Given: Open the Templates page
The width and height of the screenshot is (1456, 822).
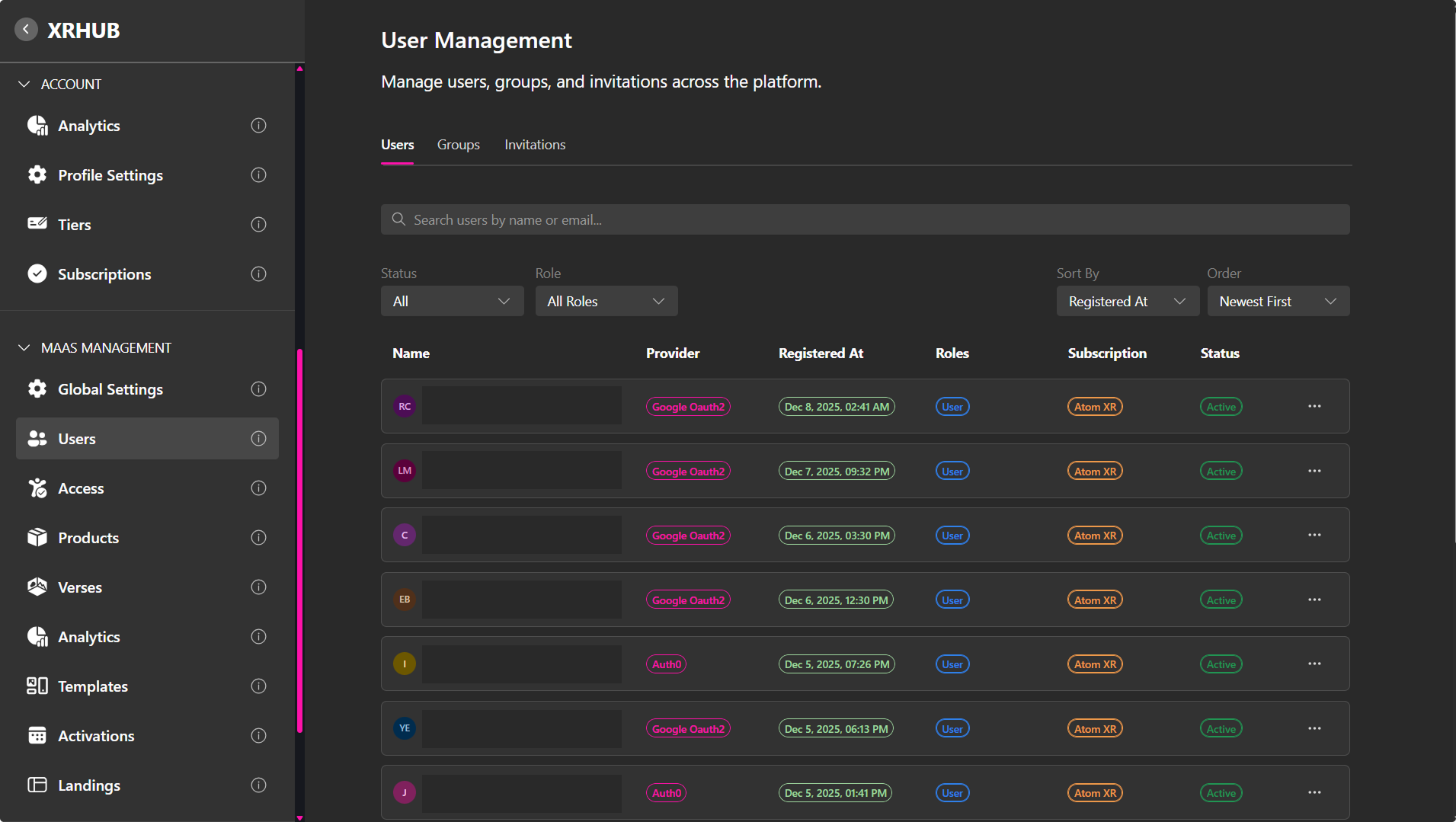Looking at the screenshot, I should pos(93,686).
